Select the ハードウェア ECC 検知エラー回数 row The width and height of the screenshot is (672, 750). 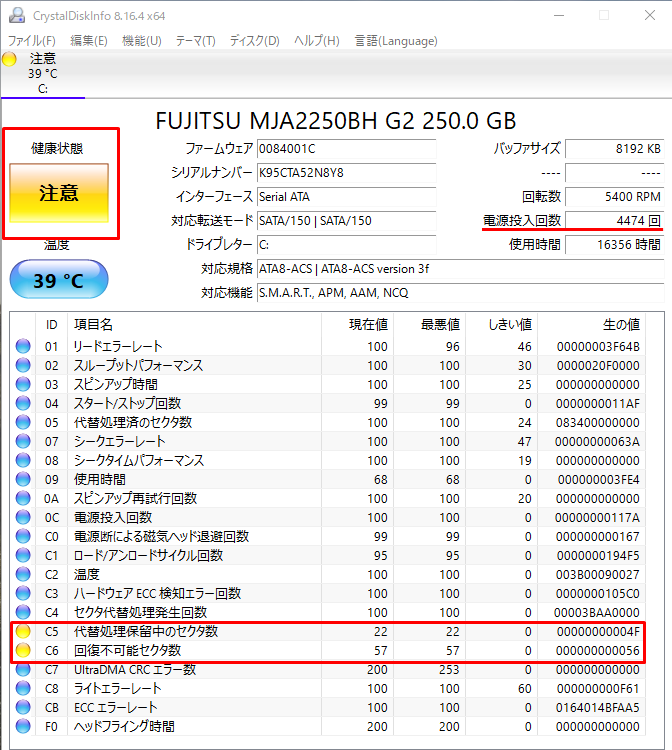tap(328, 594)
